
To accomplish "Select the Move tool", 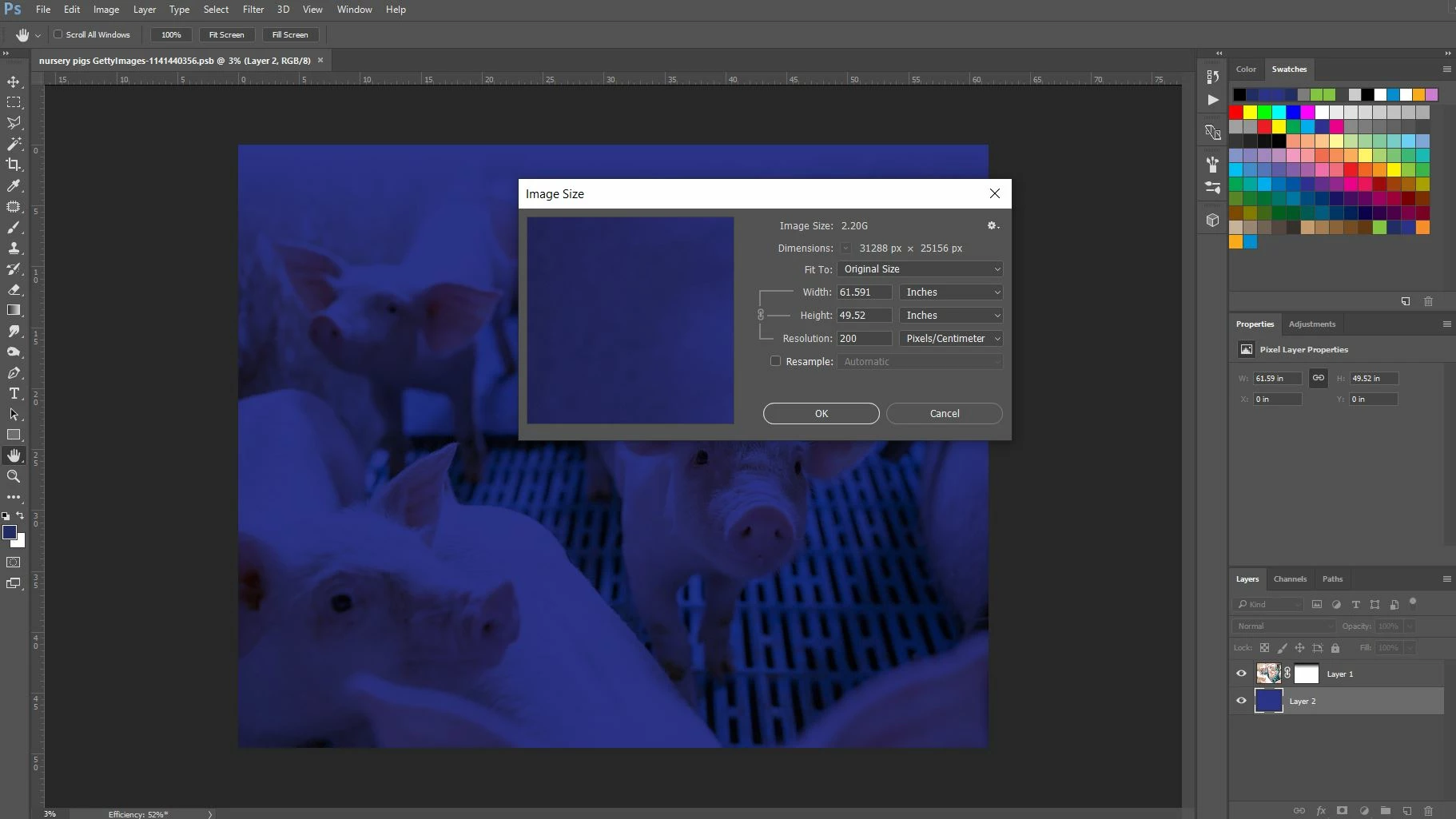I will pyautogui.click(x=14, y=82).
